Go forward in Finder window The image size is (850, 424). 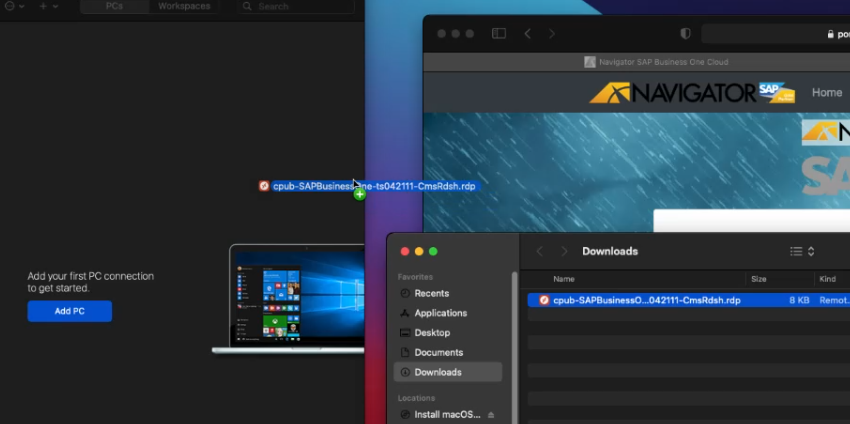click(x=564, y=251)
